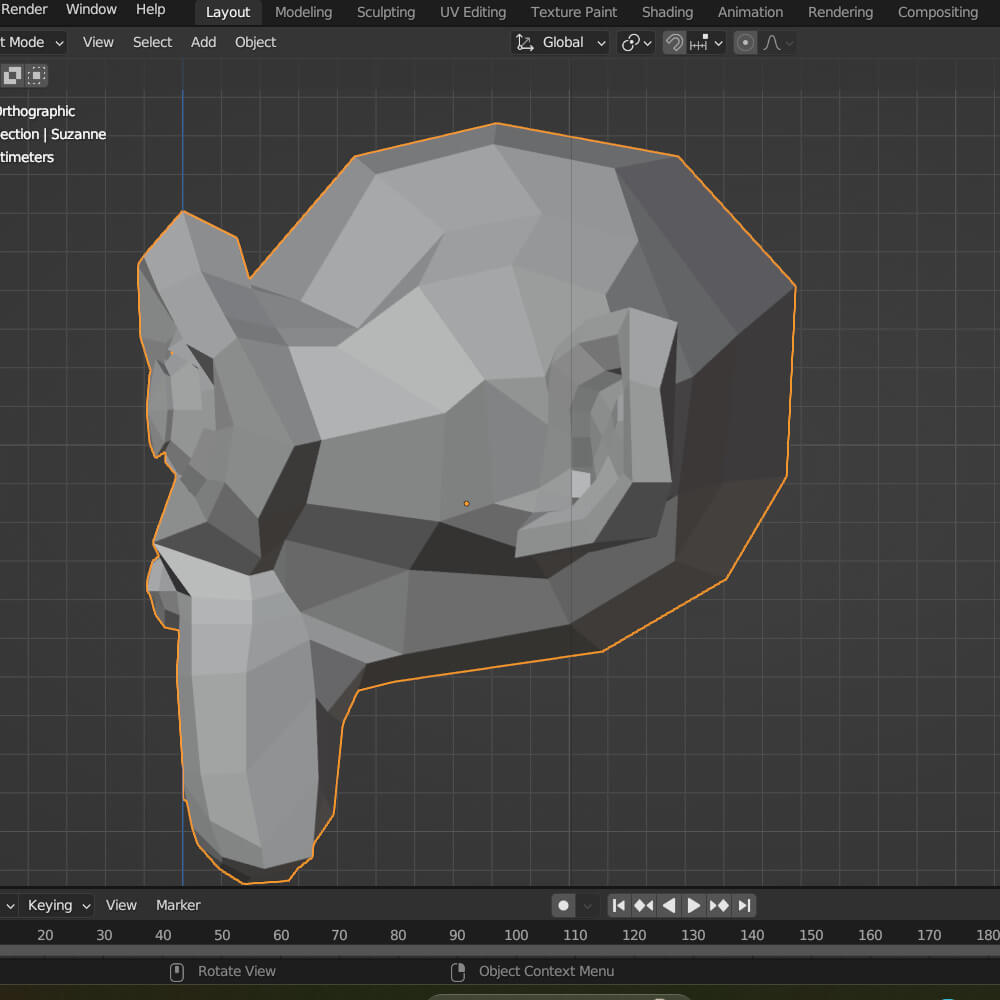Screen dimensions: 1000x1000
Task: Open the Add menu in the viewport header
Action: pyautogui.click(x=203, y=42)
